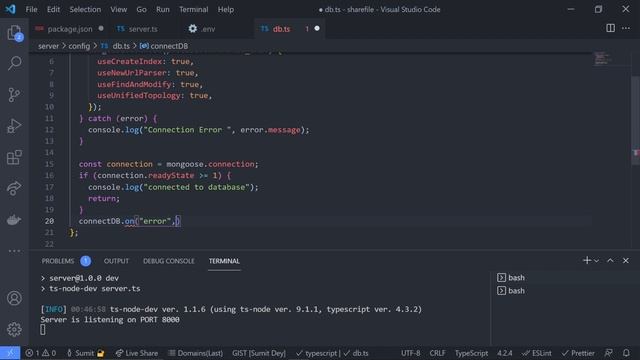Viewport: 640px width, 360px height.
Task: Click the server breadcrumb
Action: (x=48, y=46)
